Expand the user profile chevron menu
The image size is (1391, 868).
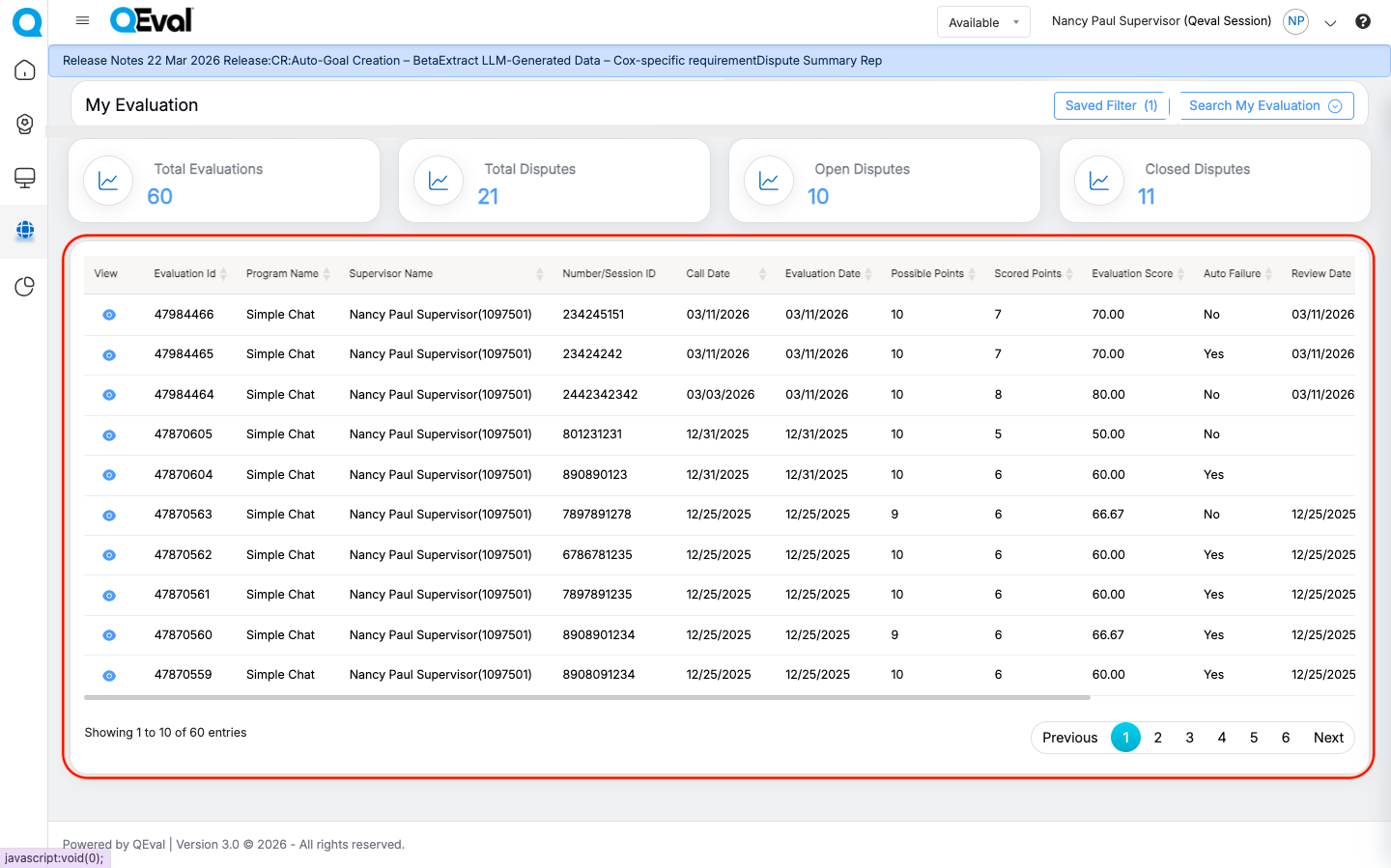tap(1330, 23)
